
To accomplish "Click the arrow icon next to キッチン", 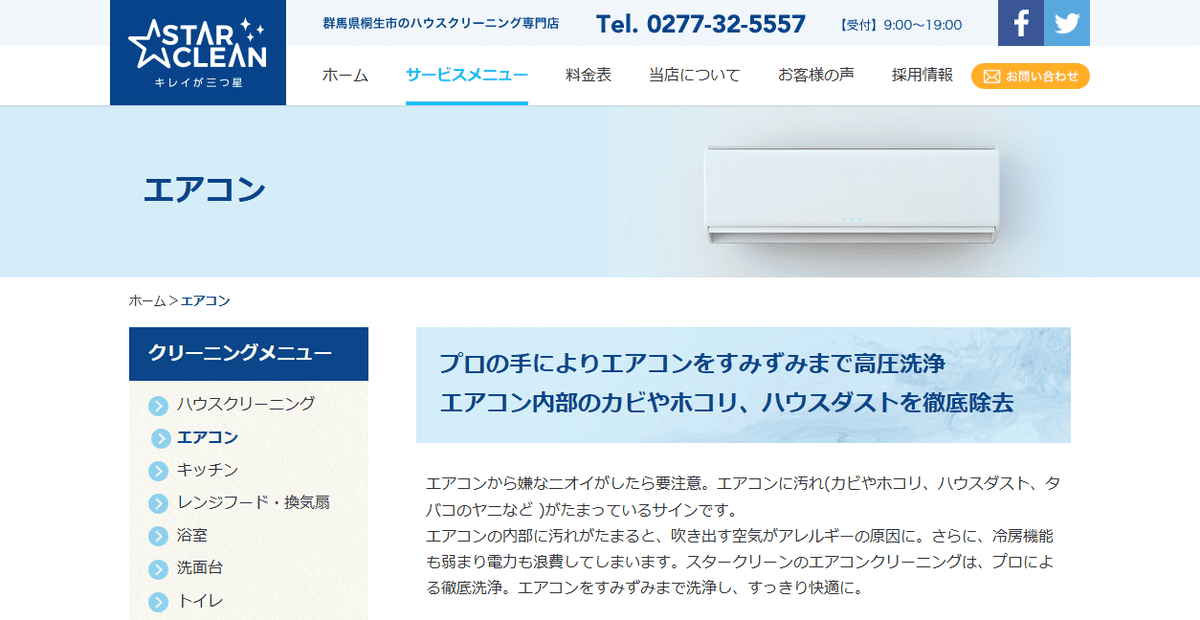I will pyautogui.click(x=157, y=470).
